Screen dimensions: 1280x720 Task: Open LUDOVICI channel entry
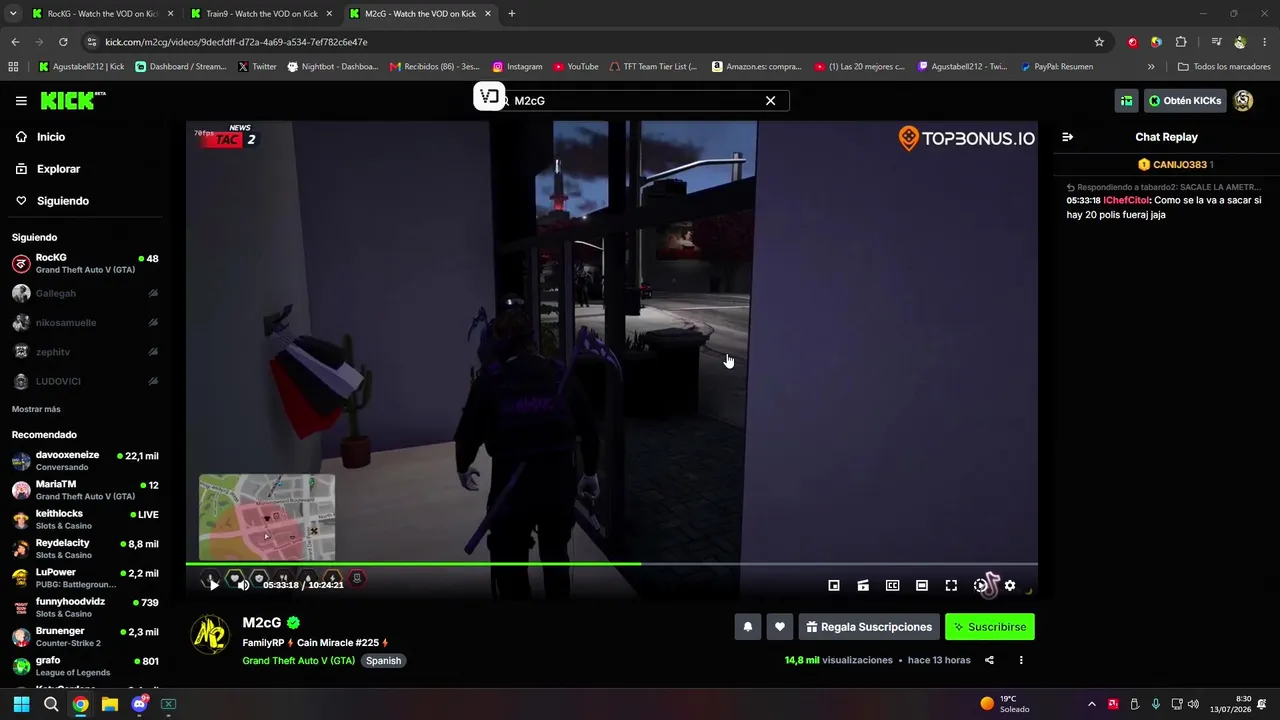coord(85,381)
